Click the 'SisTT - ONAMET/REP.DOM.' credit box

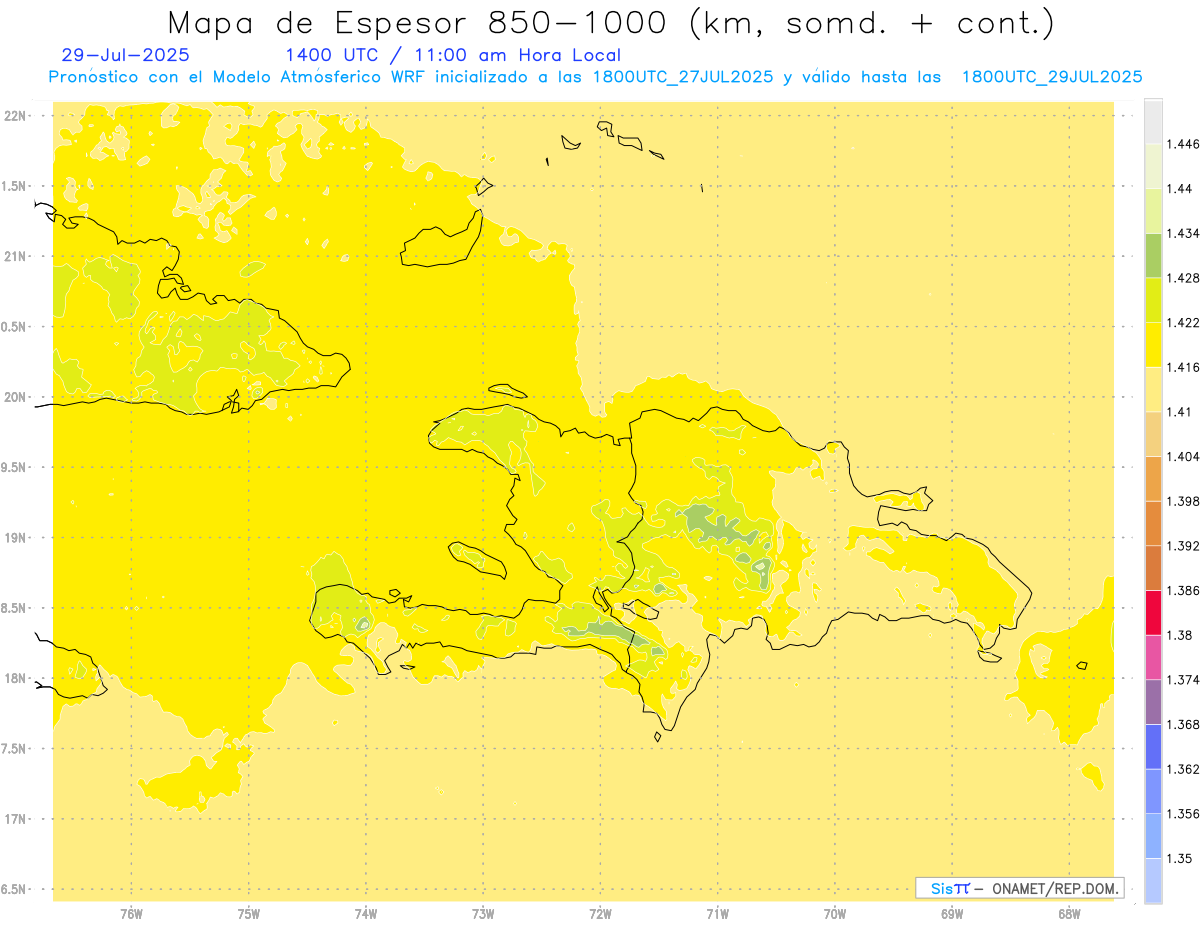coord(1020,888)
